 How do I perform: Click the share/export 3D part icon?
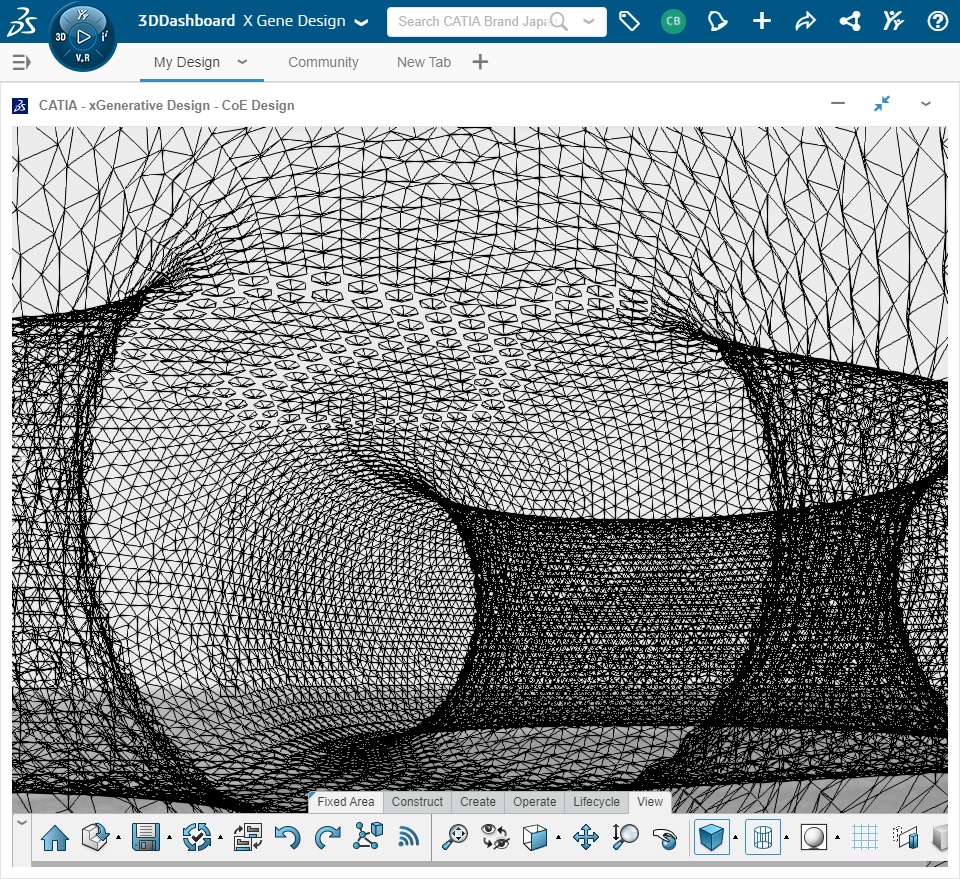tap(95, 837)
